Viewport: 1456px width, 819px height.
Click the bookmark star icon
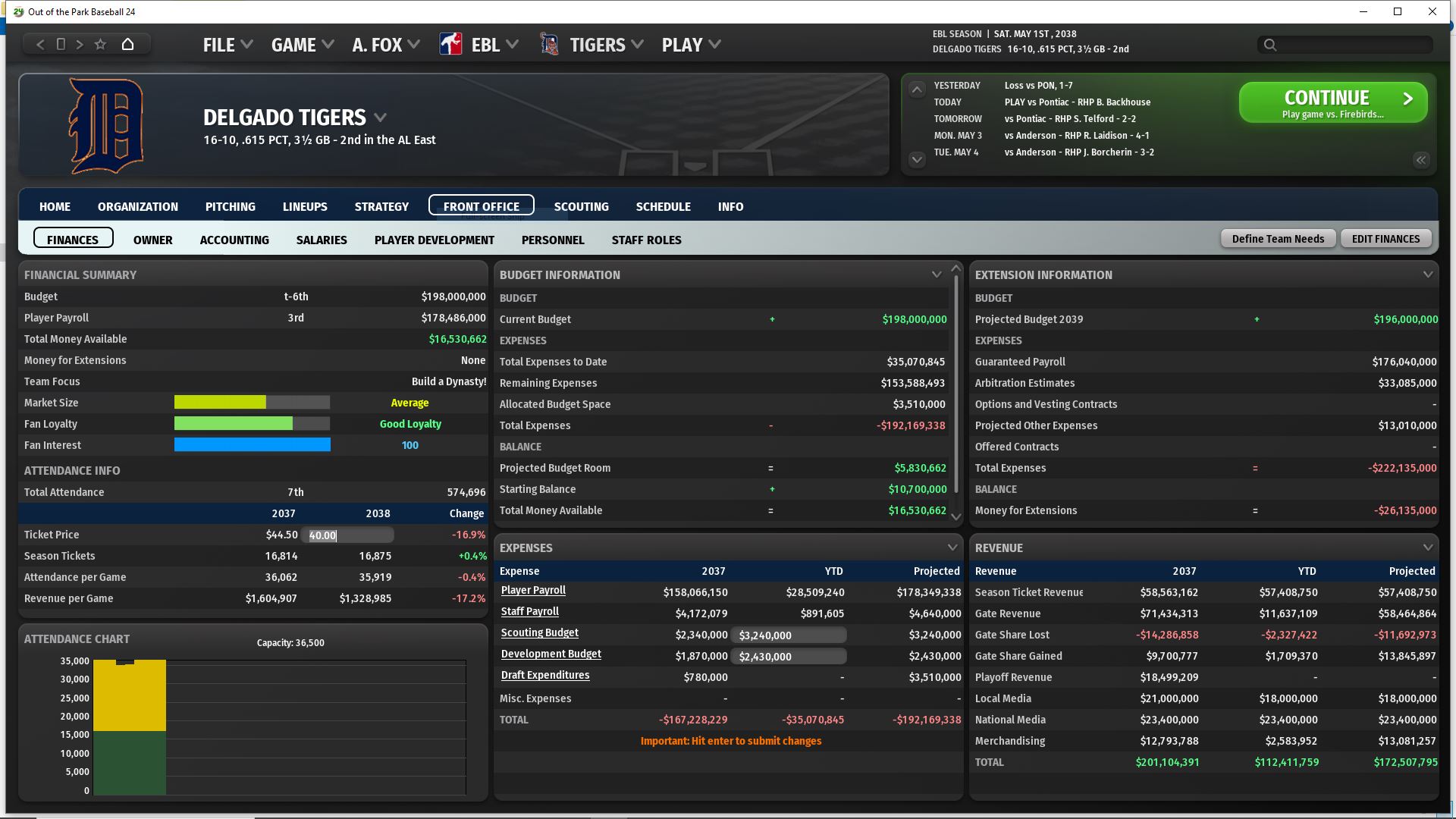100,44
